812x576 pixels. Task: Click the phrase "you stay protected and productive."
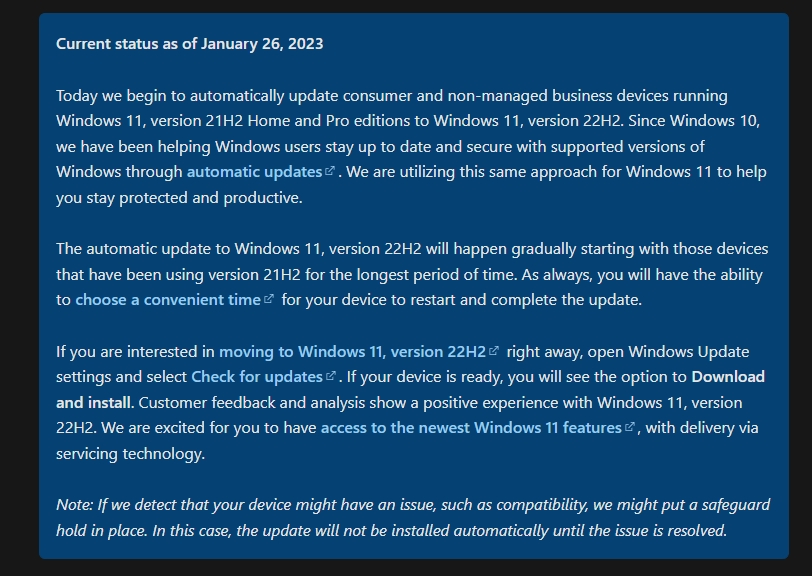179,198
